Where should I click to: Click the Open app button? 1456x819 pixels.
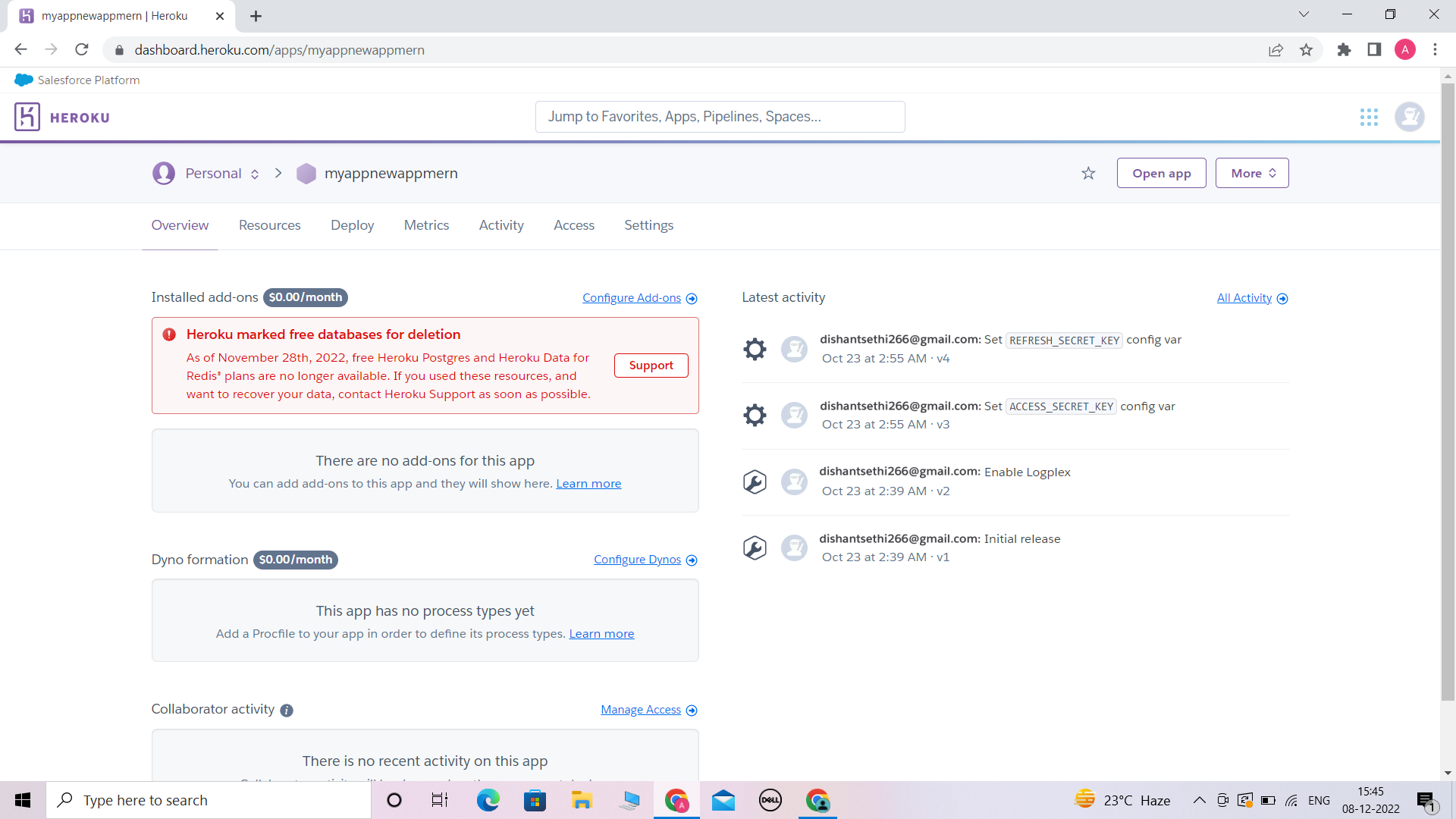tap(1161, 173)
